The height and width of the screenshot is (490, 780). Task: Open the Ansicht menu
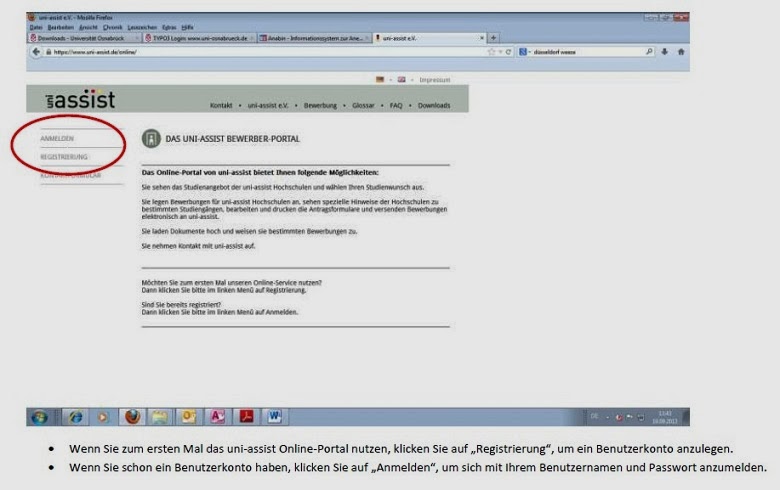pyautogui.click(x=89, y=27)
